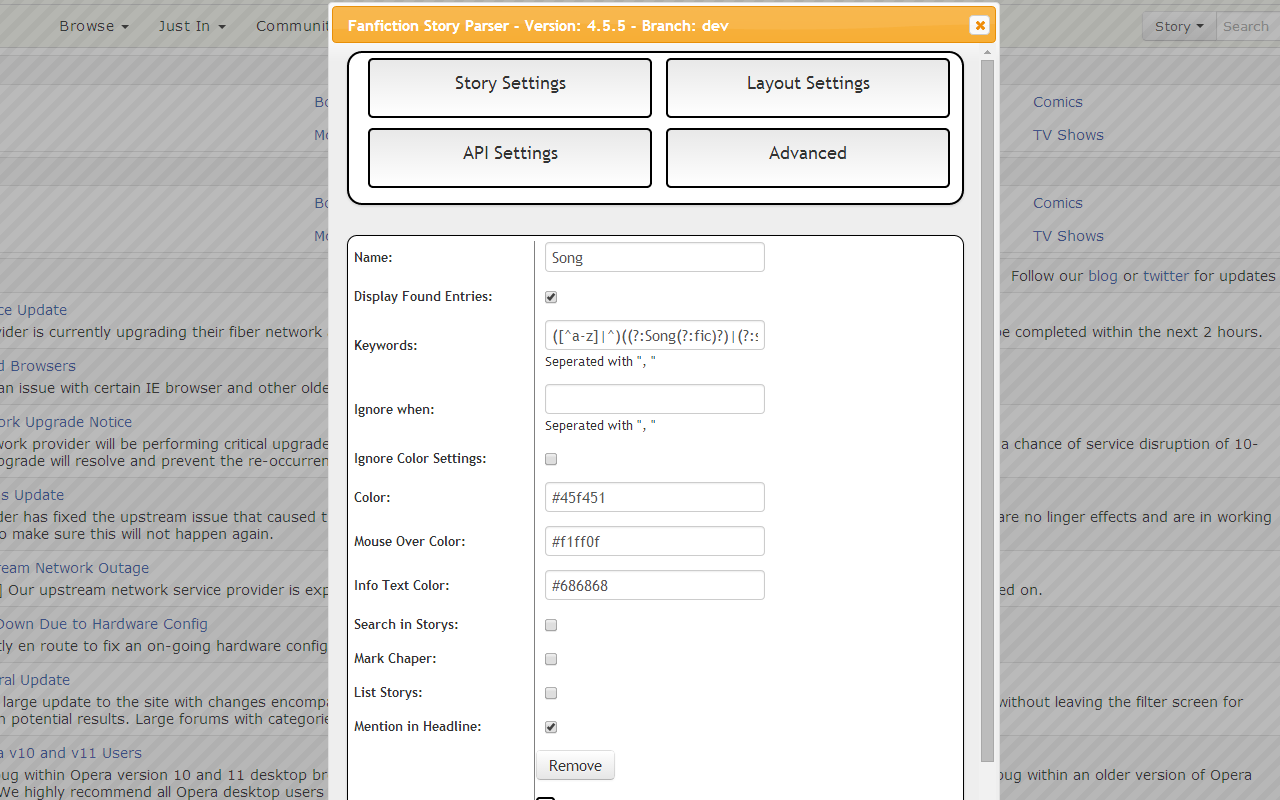This screenshot has width=1280, height=800.
Task: Click the dialog vertical scrollbar thumb
Action: (987, 410)
